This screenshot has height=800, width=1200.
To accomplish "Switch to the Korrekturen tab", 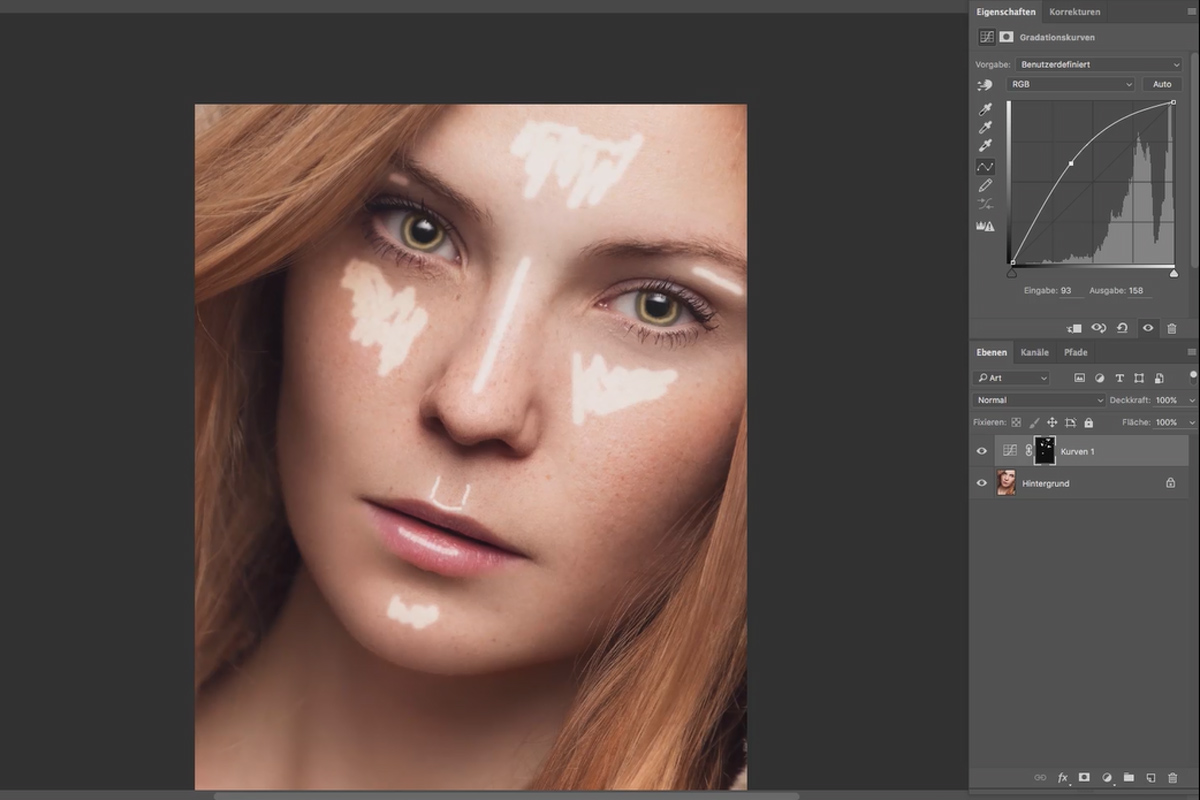I will (1075, 12).
